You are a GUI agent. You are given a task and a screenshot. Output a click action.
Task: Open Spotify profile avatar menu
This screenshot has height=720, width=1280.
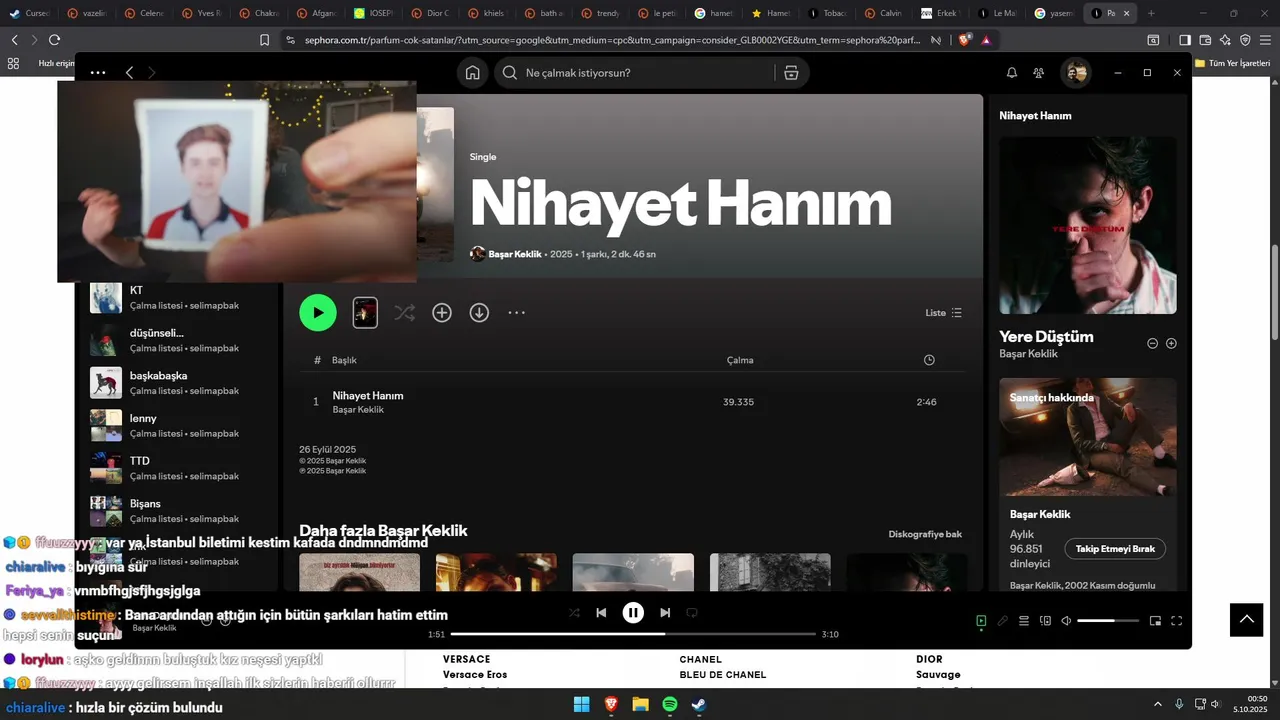[1076, 72]
